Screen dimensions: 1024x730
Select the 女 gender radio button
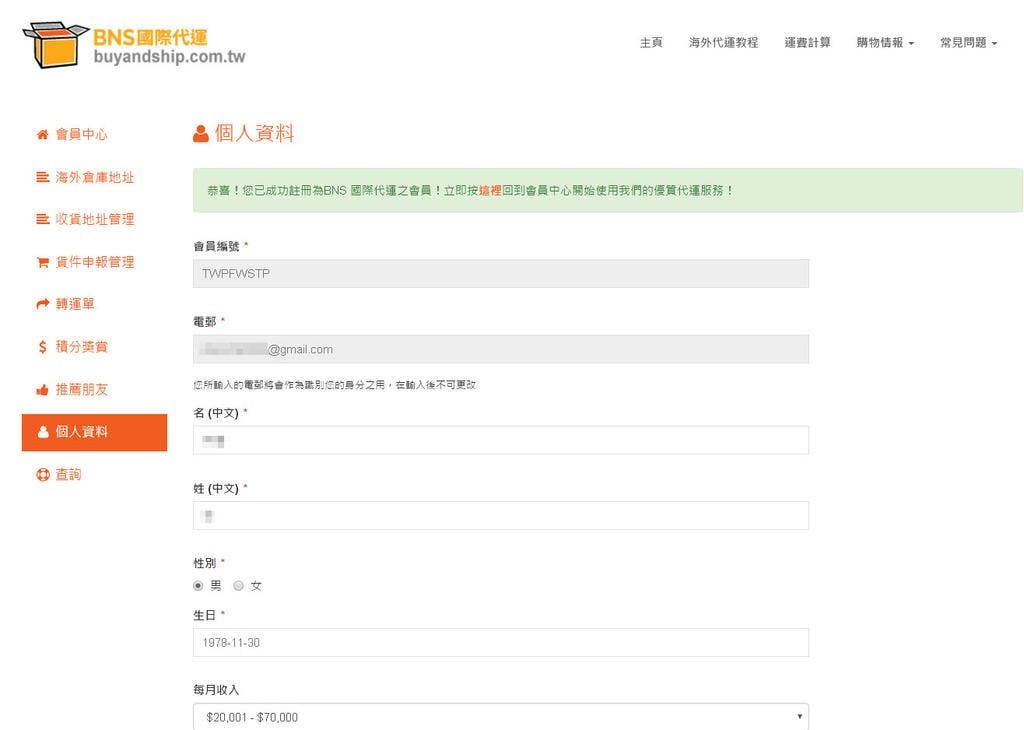pos(238,586)
